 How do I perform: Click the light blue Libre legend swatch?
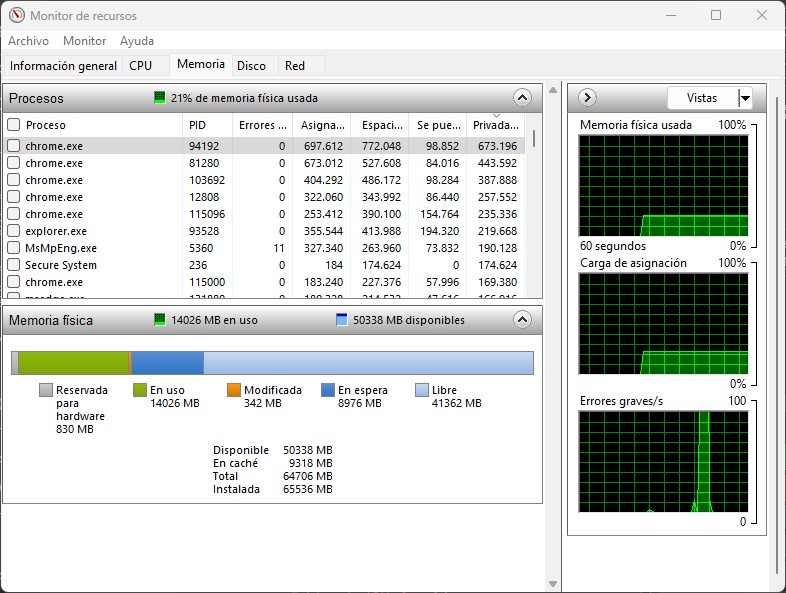422,390
